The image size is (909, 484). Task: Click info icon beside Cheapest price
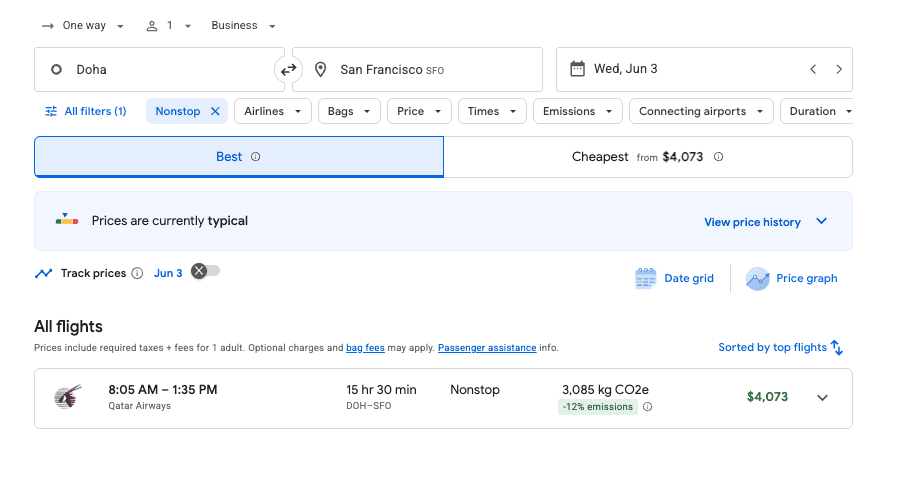click(x=718, y=157)
